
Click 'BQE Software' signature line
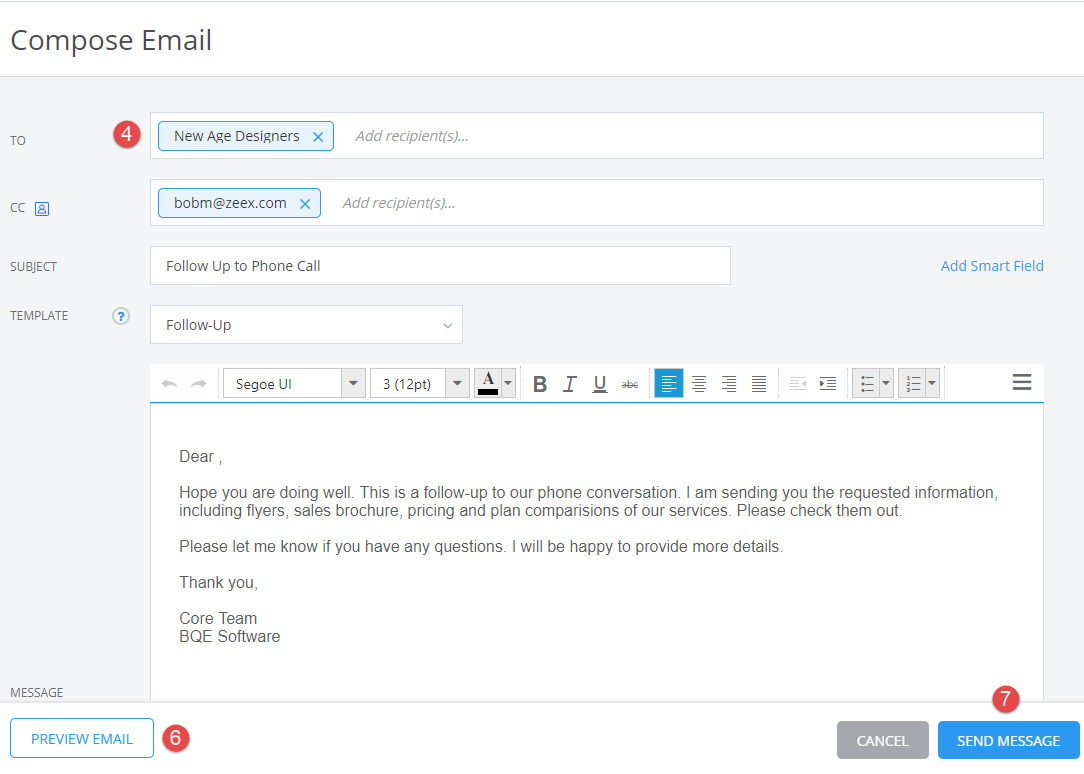pyautogui.click(x=230, y=636)
